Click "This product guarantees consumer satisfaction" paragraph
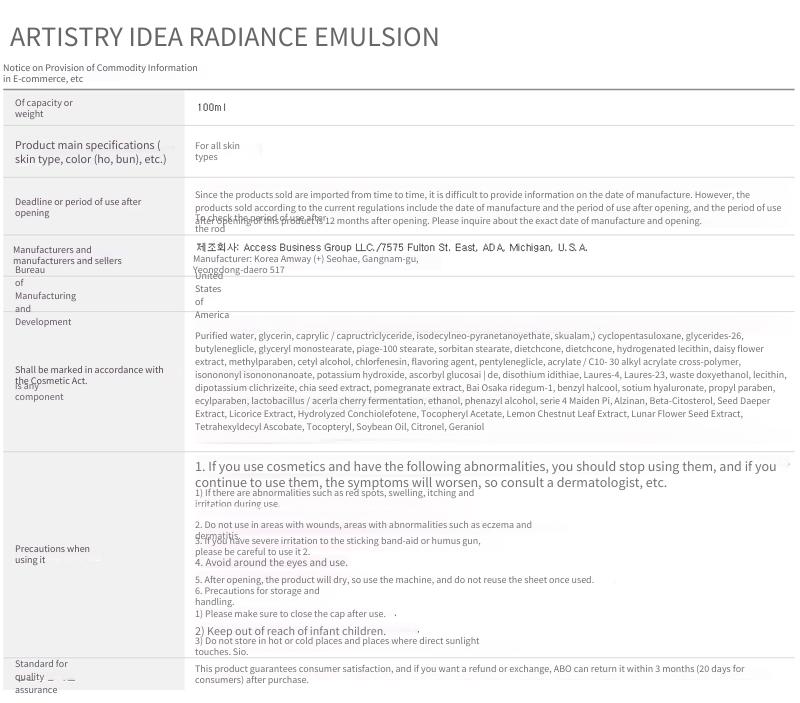The width and height of the screenshot is (800, 703). (x=469, y=674)
